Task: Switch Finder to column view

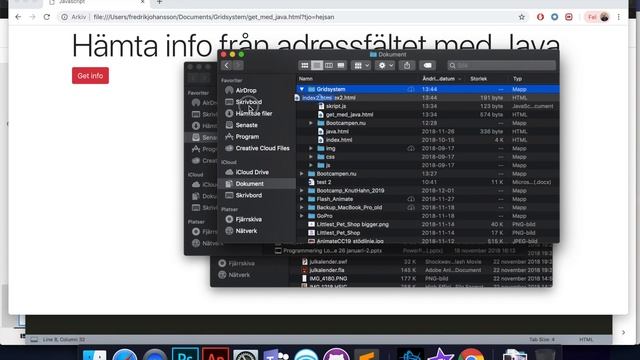Action: coord(329,65)
